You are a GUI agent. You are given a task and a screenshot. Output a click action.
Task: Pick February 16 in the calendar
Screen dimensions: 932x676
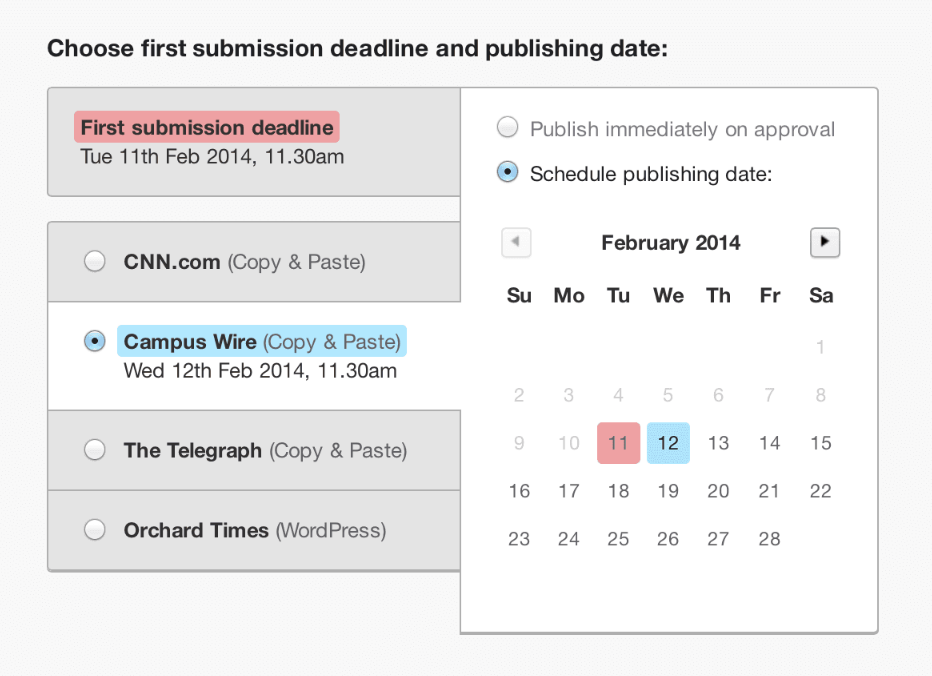point(519,491)
